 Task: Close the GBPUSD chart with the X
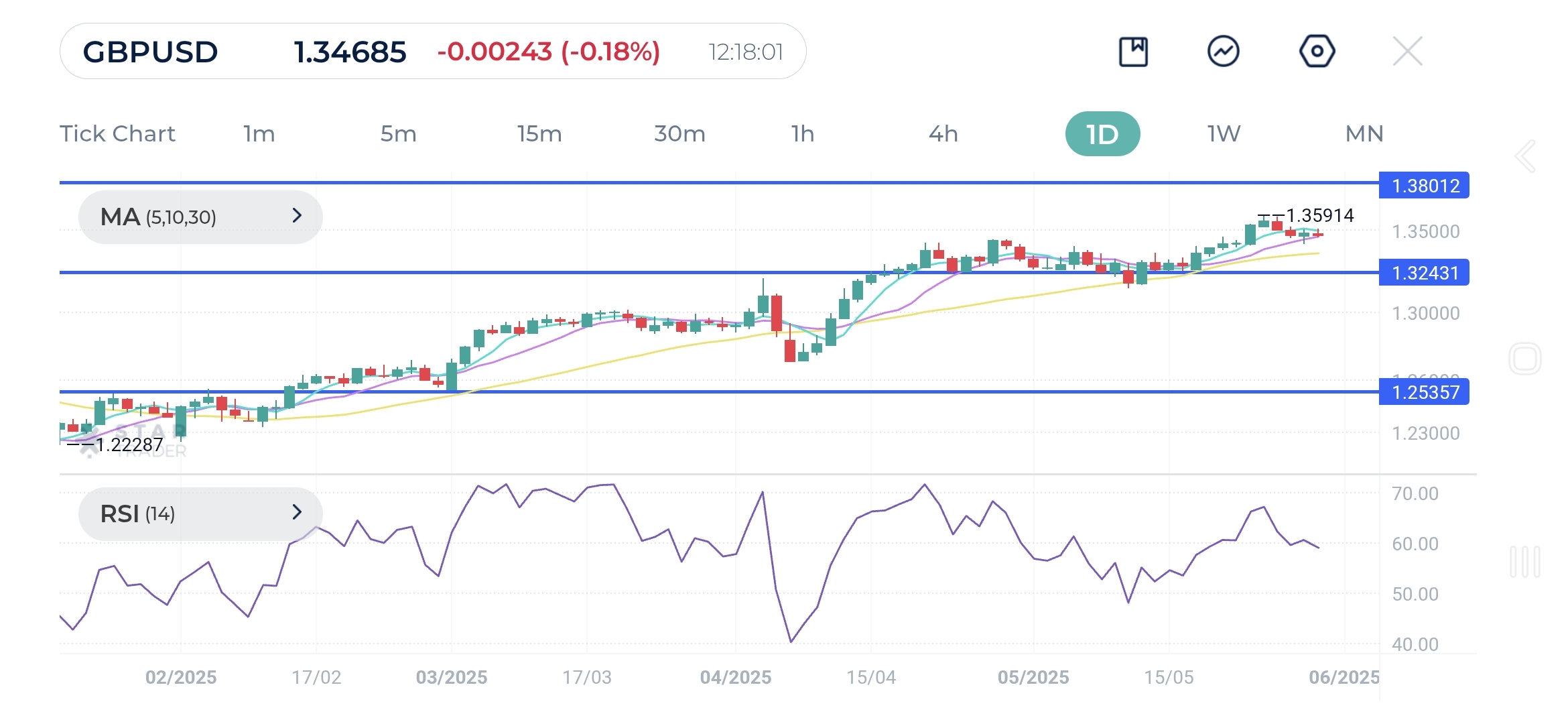[1408, 50]
